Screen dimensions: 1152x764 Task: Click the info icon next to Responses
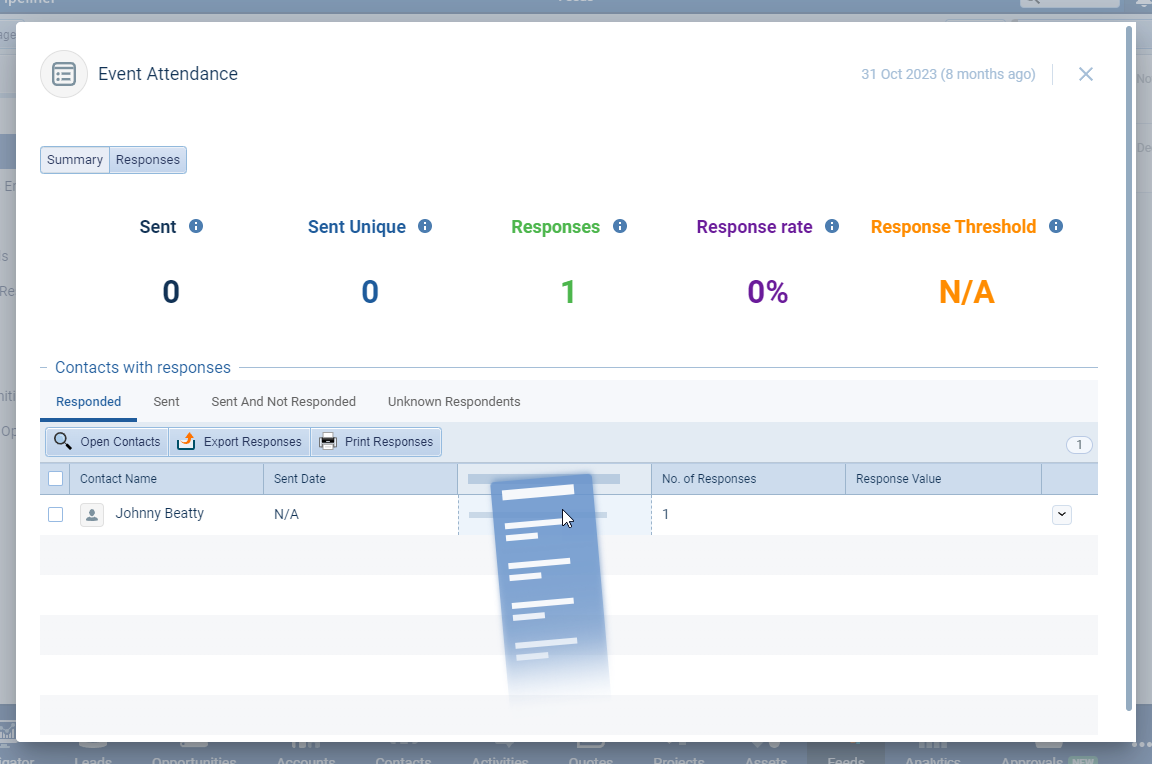tap(620, 226)
